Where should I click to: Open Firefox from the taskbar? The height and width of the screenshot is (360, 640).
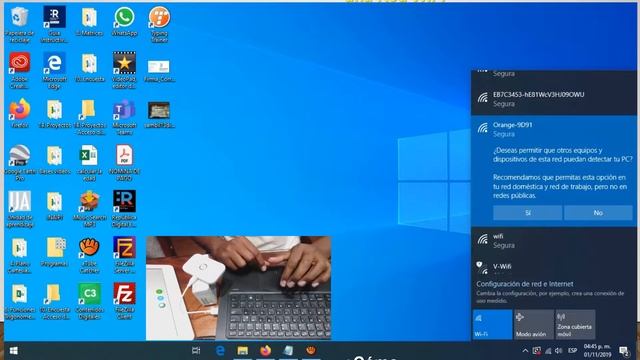(x=266, y=351)
